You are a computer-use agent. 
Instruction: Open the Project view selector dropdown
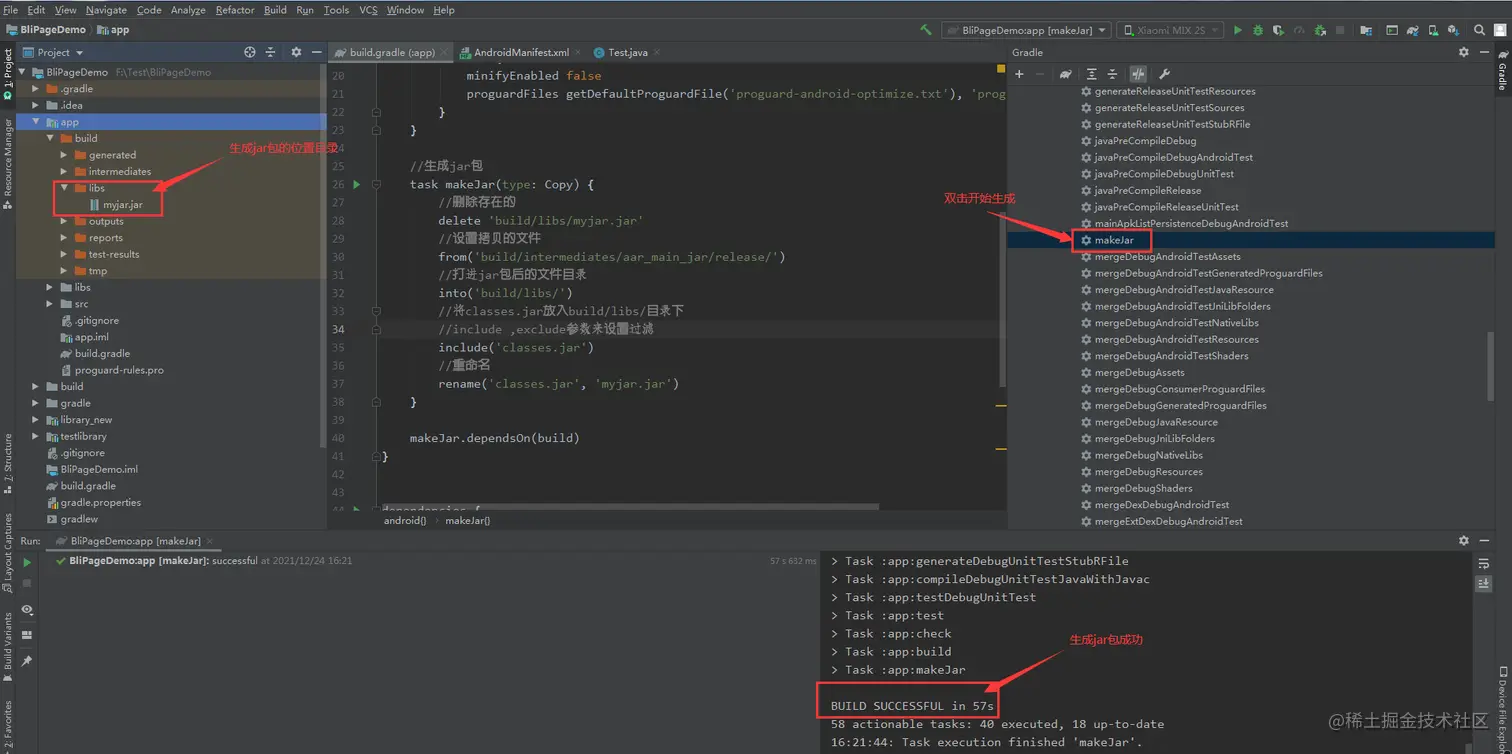(54, 52)
